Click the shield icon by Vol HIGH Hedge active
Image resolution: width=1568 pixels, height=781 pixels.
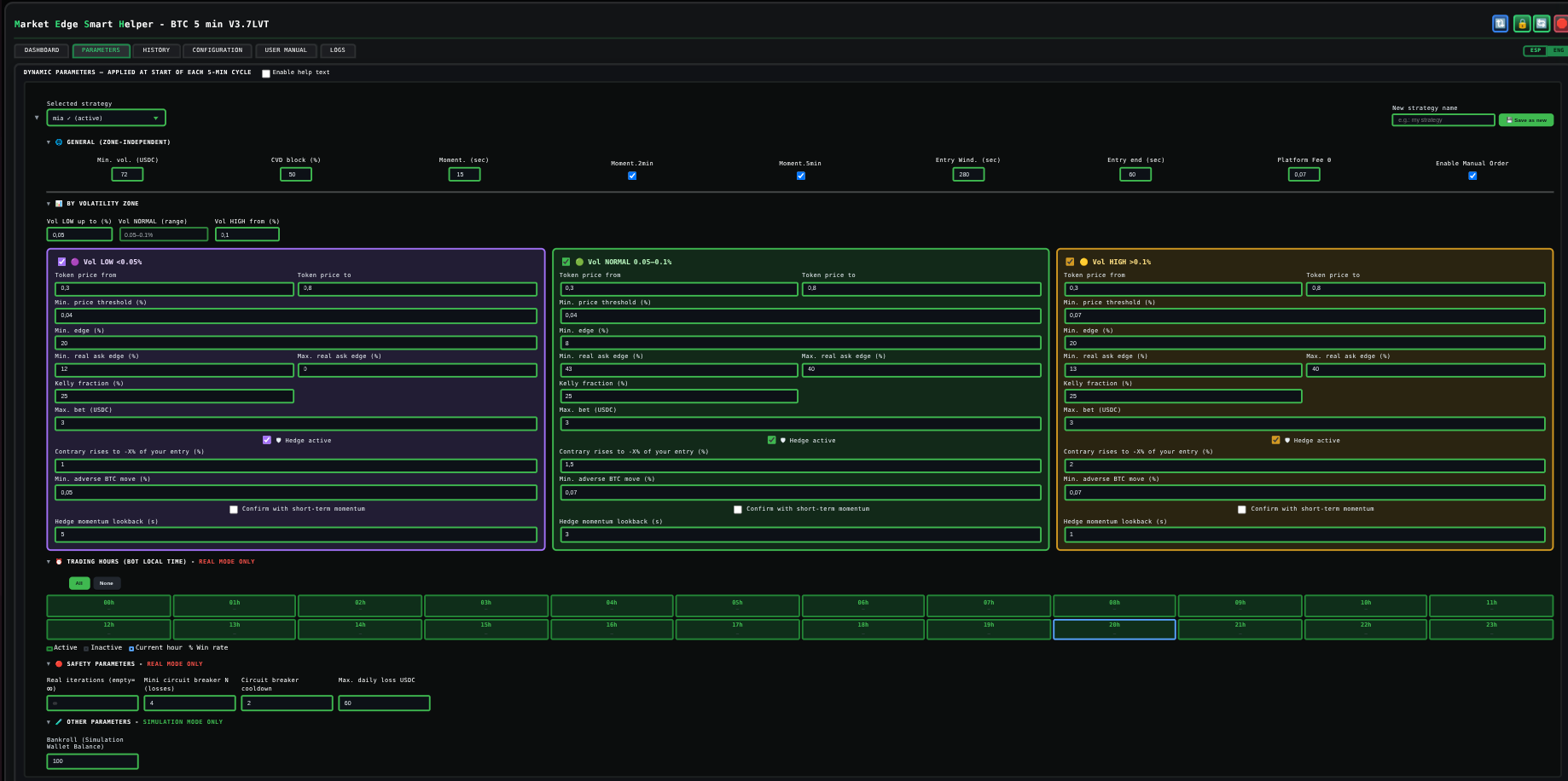pyautogui.click(x=1286, y=441)
